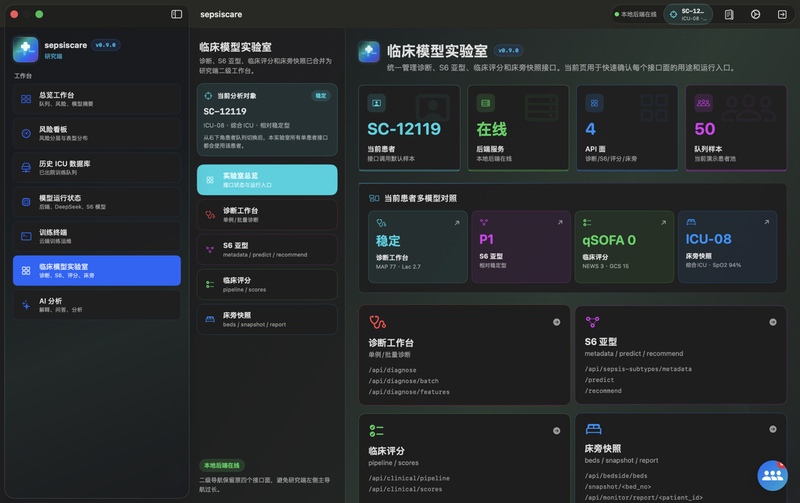Open 训练终端 in the sidebar
The height and width of the screenshot is (503, 800).
(97, 236)
